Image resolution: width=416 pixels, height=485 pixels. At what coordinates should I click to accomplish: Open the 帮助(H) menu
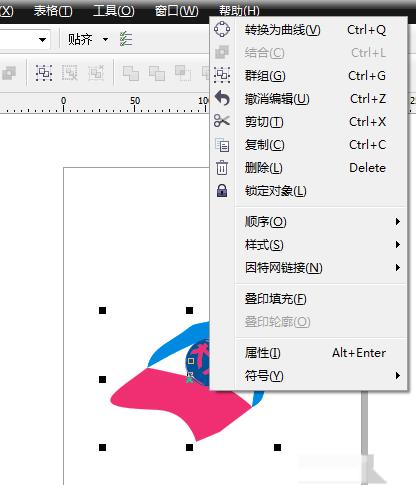[239, 11]
